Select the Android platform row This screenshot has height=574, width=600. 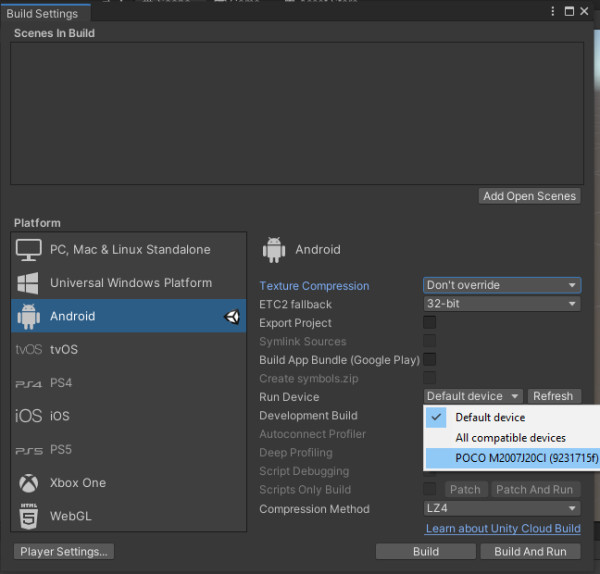coord(129,316)
